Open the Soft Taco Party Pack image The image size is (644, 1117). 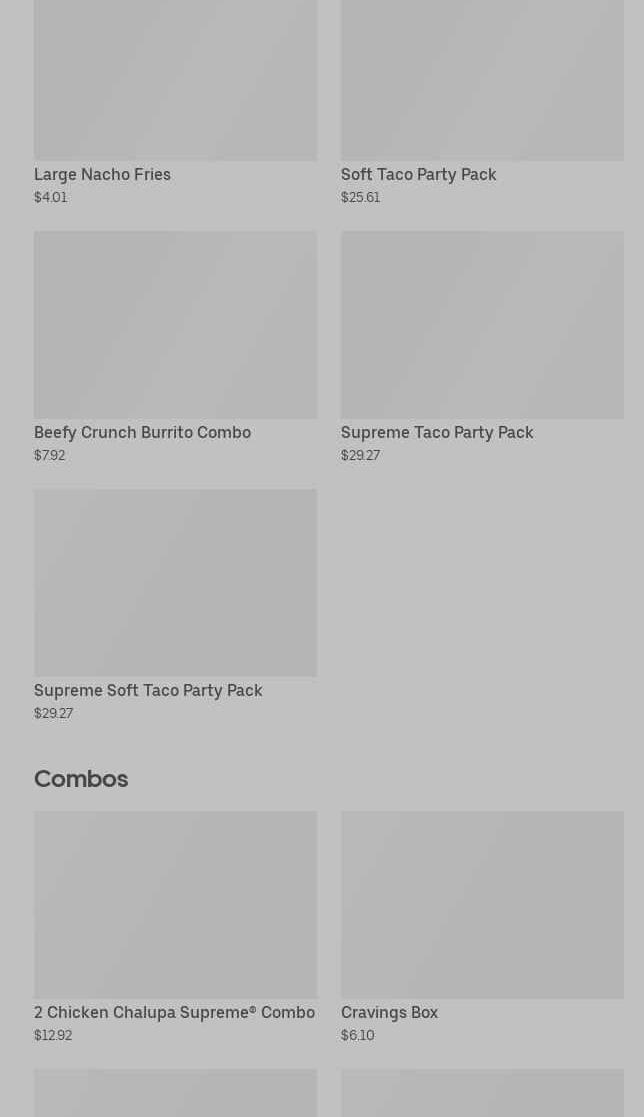coord(482,80)
